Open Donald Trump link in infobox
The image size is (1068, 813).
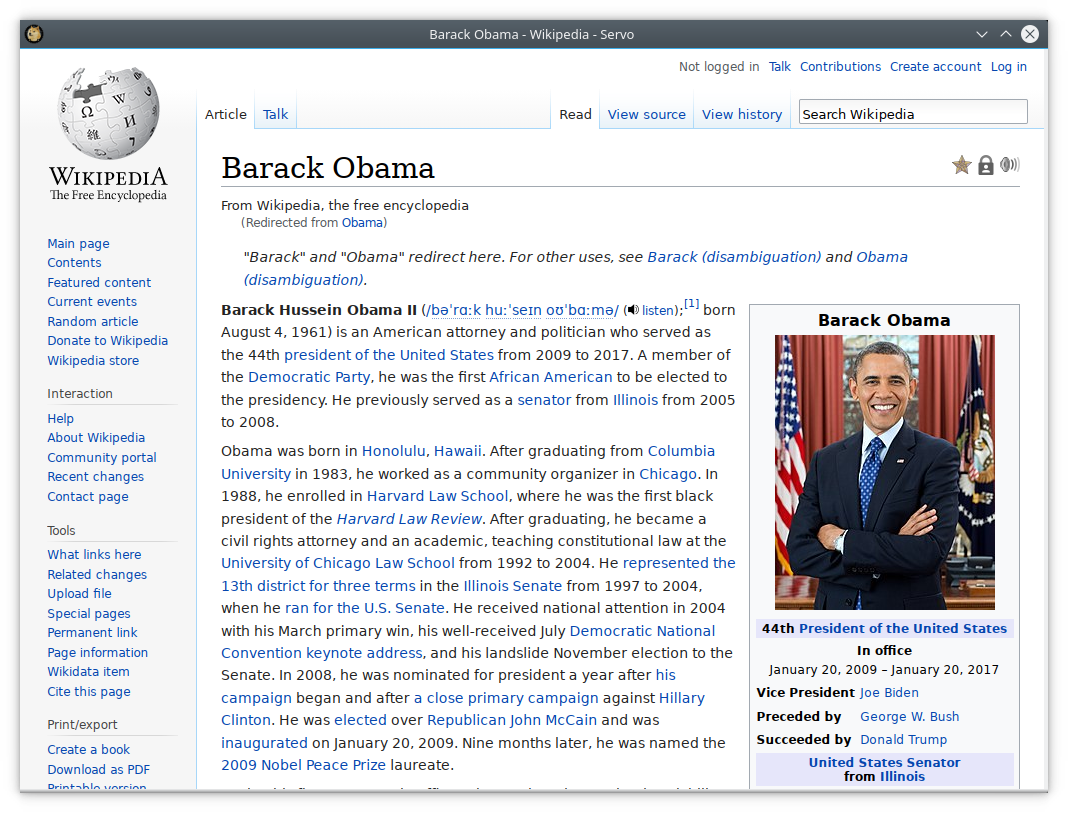(x=903, y=739)
